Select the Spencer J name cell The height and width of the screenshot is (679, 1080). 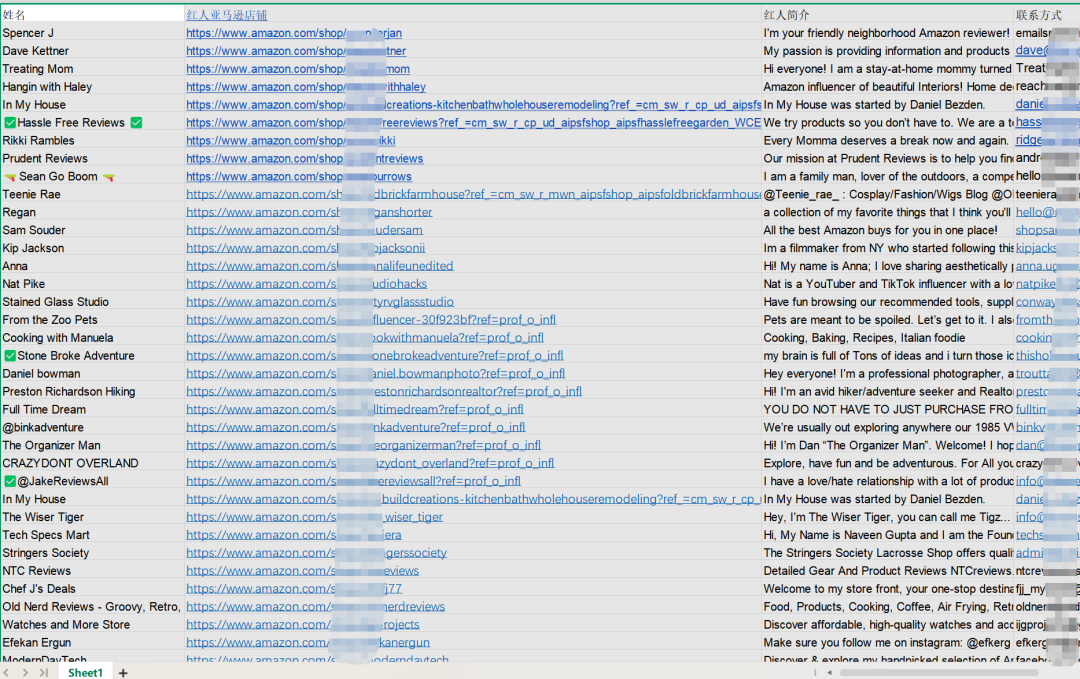(x=92, y=33)
